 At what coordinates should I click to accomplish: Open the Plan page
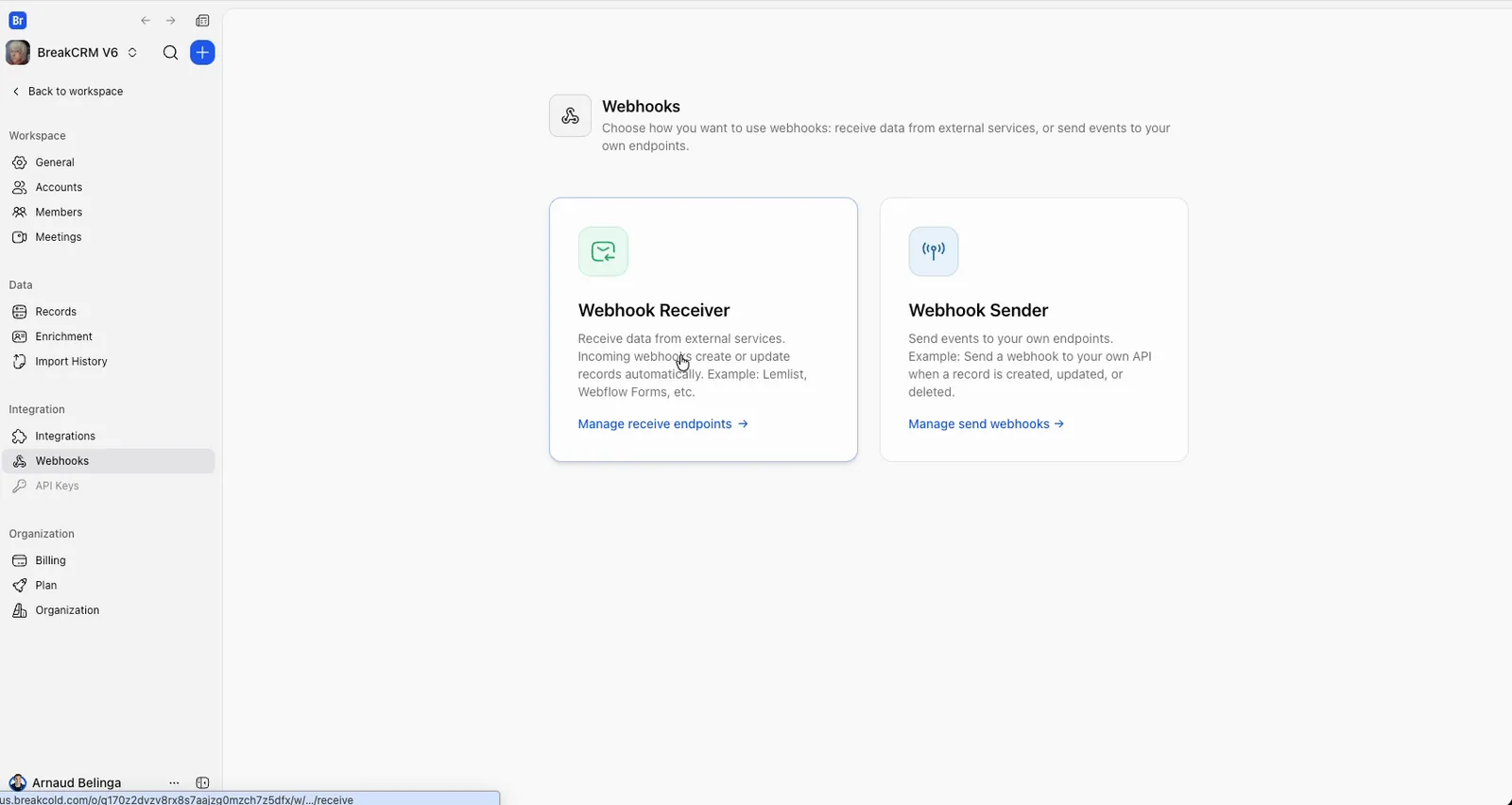[x=109, y=586]
